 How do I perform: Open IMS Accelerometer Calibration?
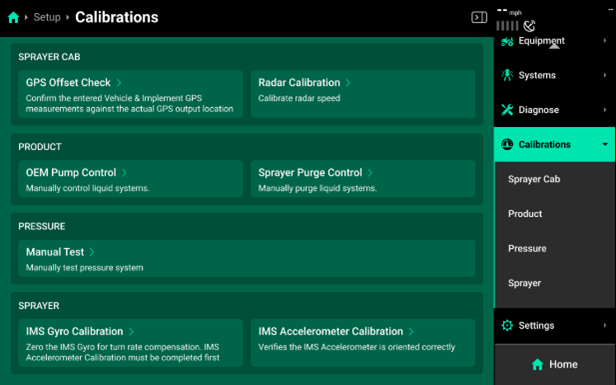coord(363,343)
